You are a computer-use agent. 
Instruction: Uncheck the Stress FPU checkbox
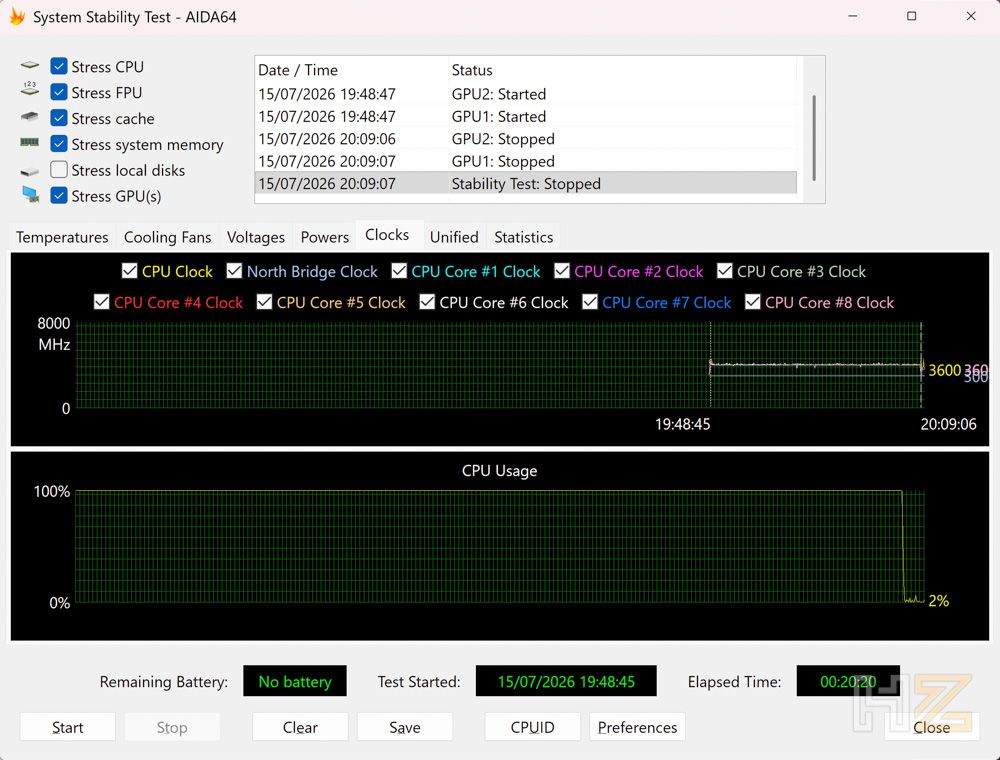(59, 92)
